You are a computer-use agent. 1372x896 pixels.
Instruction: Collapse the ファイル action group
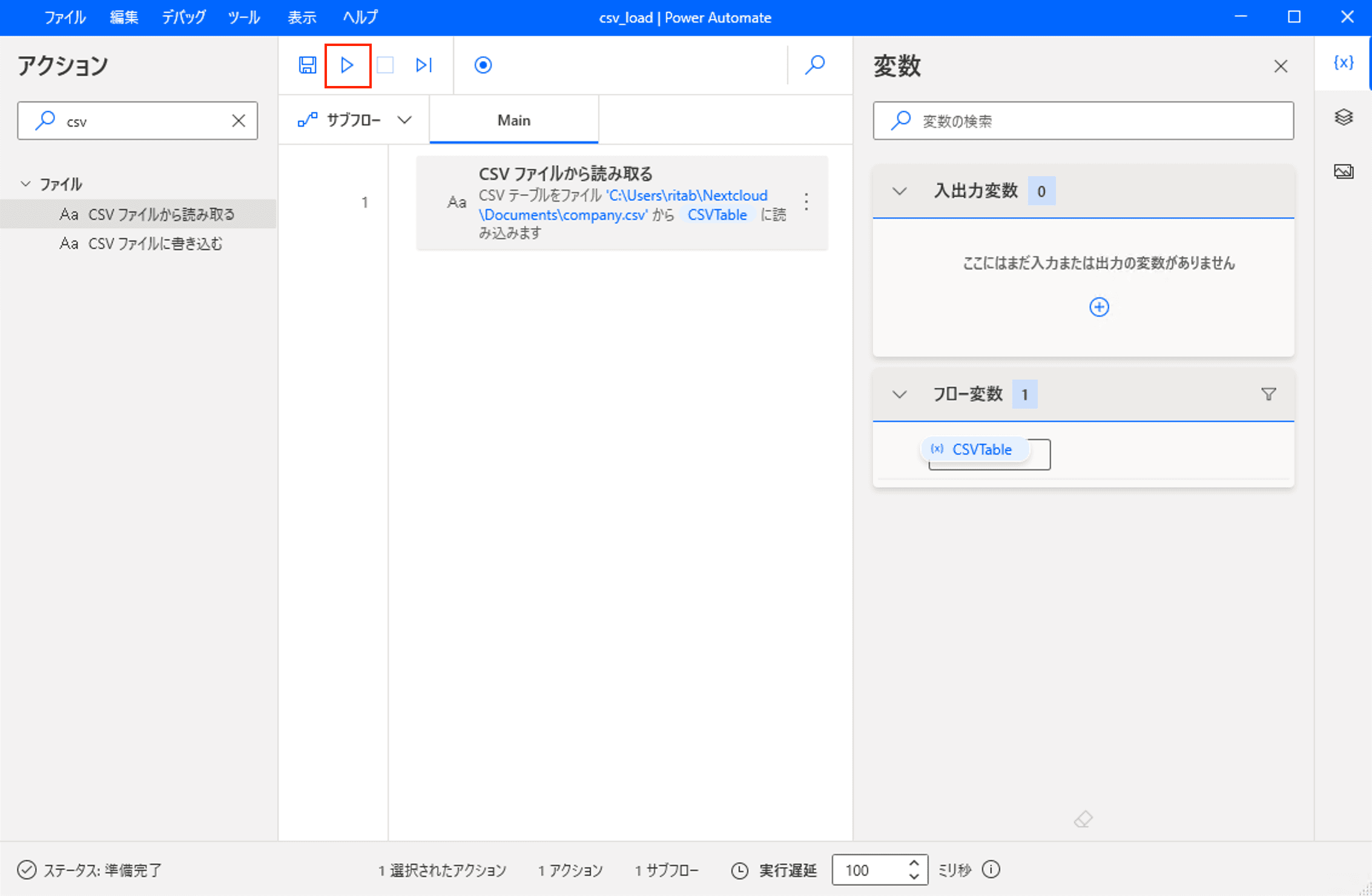click(x=25, y=183)
